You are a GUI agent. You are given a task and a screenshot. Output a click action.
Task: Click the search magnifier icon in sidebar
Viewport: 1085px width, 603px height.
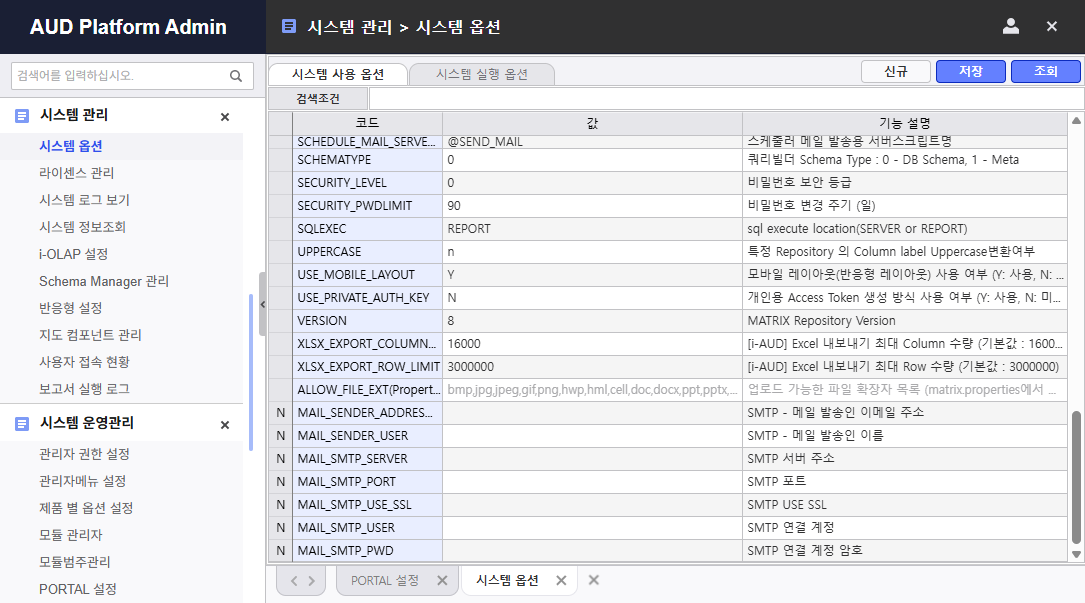click(x=236, y=76)
